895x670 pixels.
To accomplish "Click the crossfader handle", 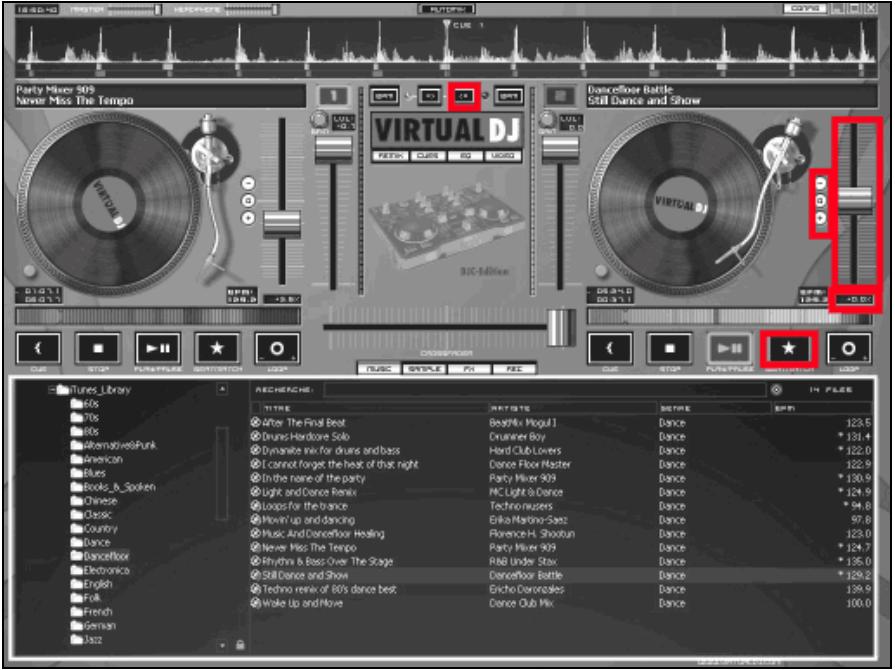I will [x=562, y=327].
